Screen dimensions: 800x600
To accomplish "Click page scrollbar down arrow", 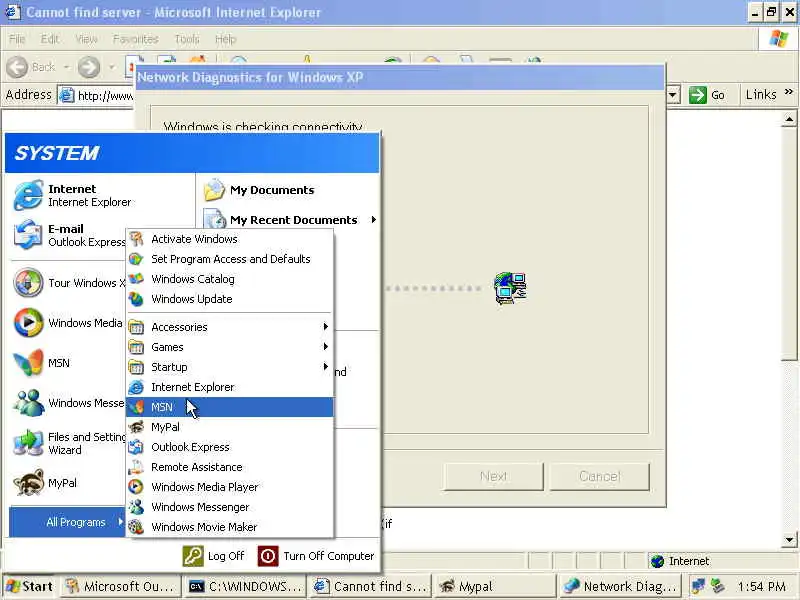I will (789, 539).
